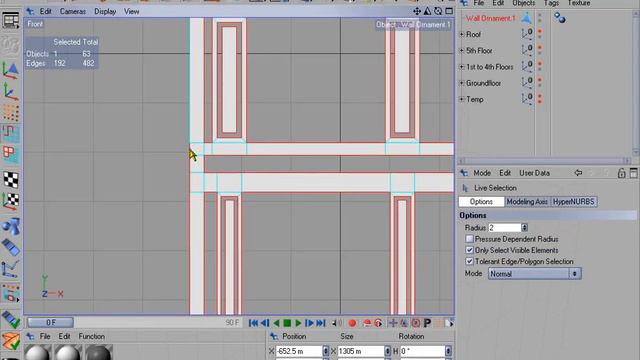Open Material manager Function menu
Screen dimensions: 640x360
tap(91, 336)
